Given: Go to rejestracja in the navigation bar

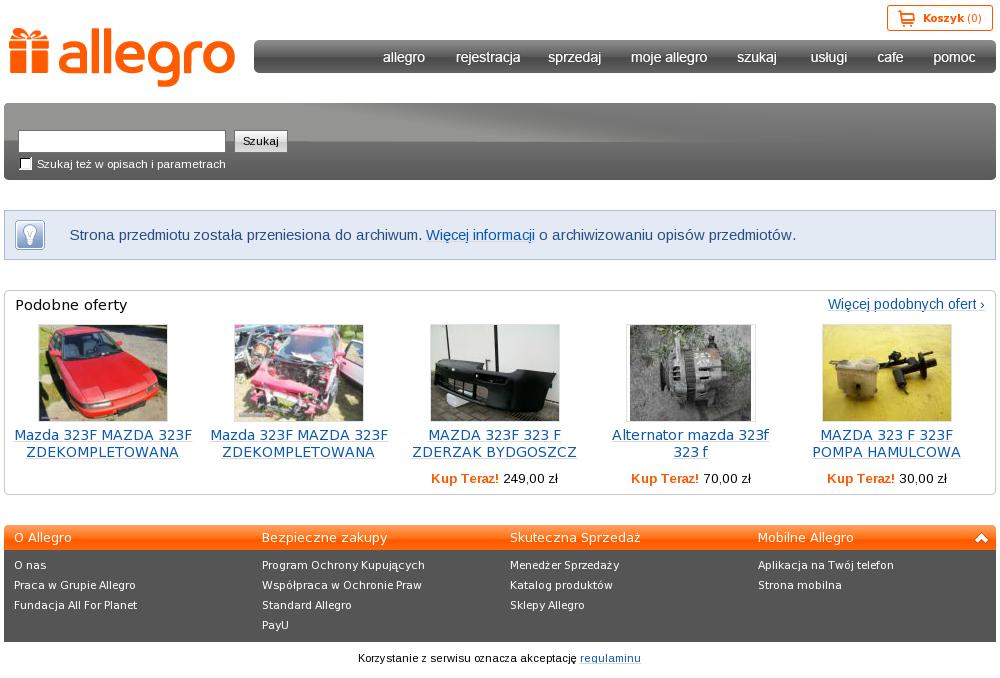Looking at the screenshot, I should click(488, 57).
